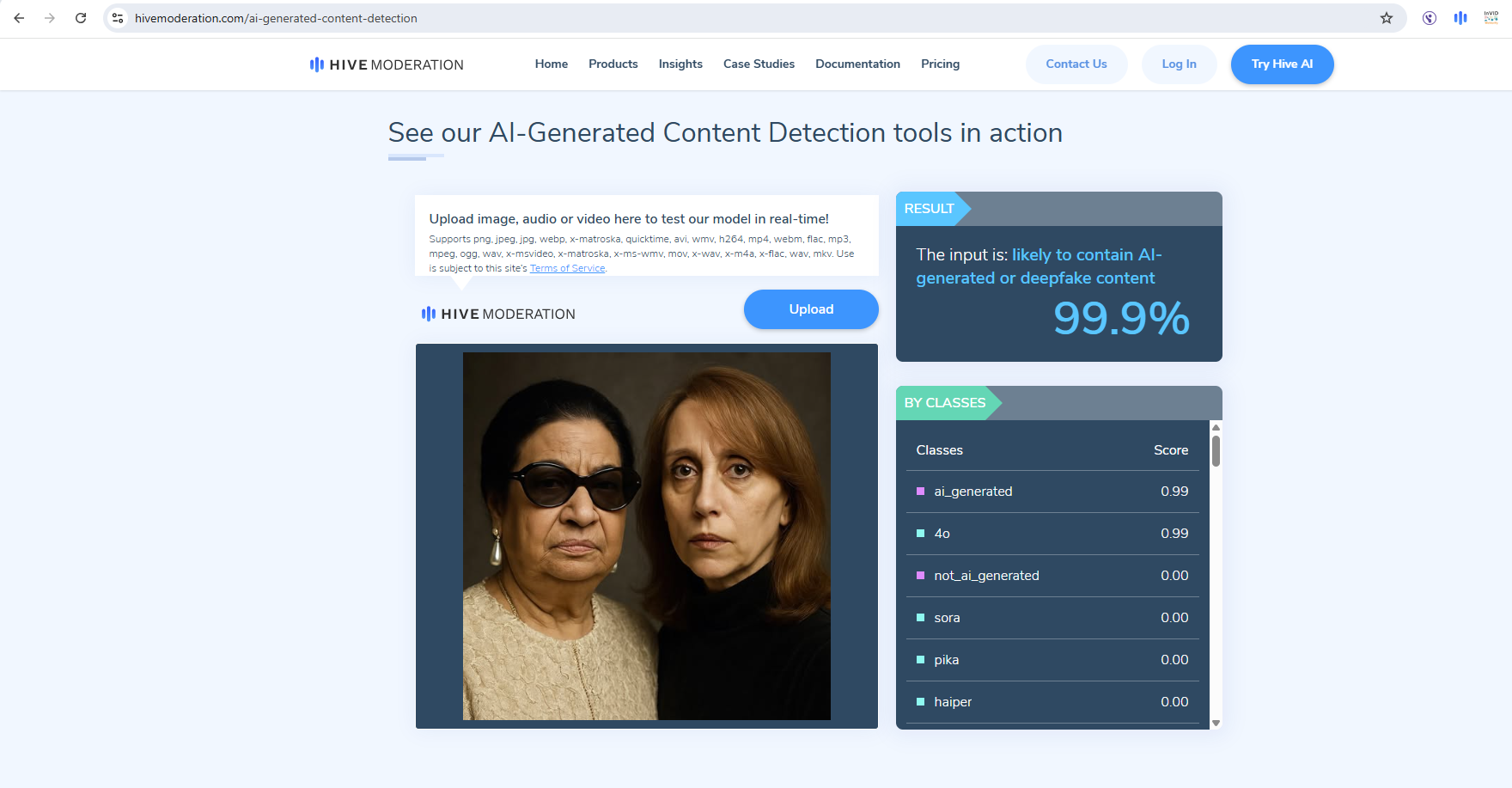Open site permission settings in the address bar
The height and width of the screenshot is (788, 1512).
coord(117,17)
